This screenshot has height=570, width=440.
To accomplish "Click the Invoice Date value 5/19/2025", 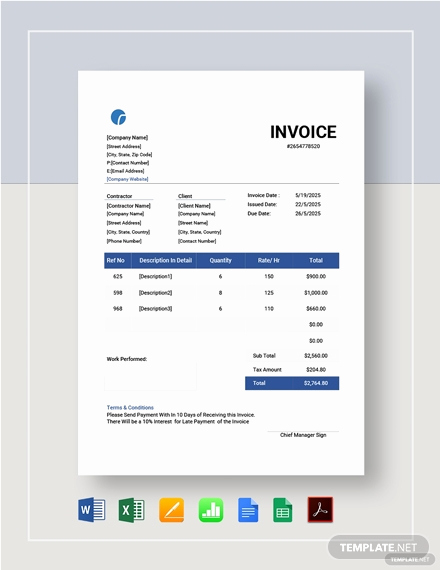I will pyautogui.click(x=308, y=195).
